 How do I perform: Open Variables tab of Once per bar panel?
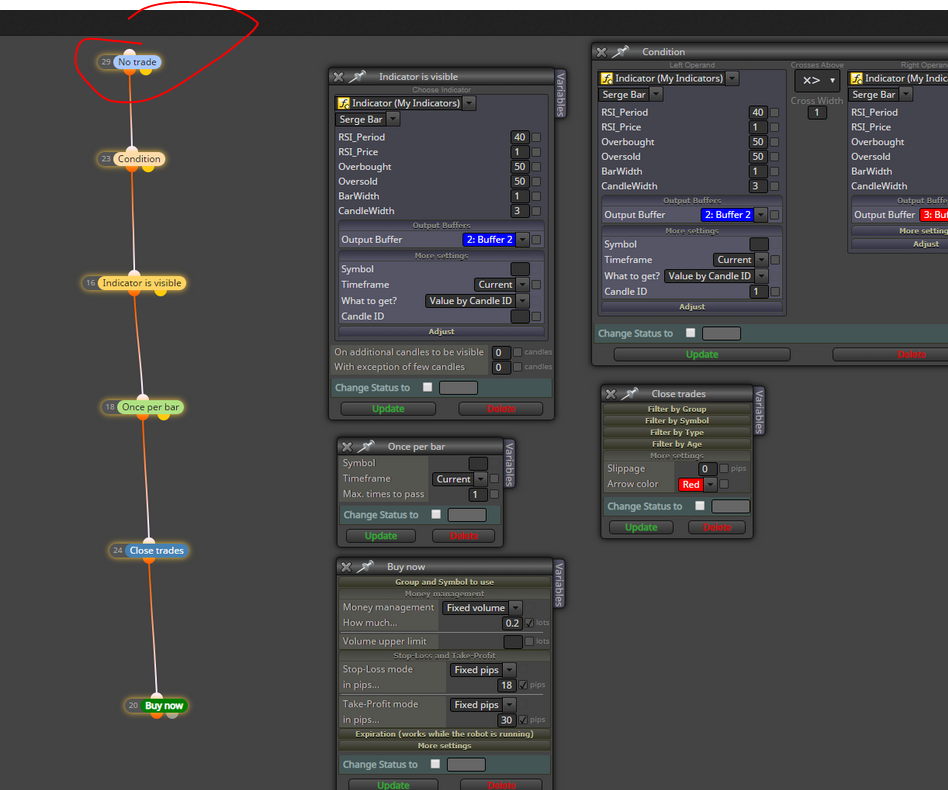click(509, 464)
